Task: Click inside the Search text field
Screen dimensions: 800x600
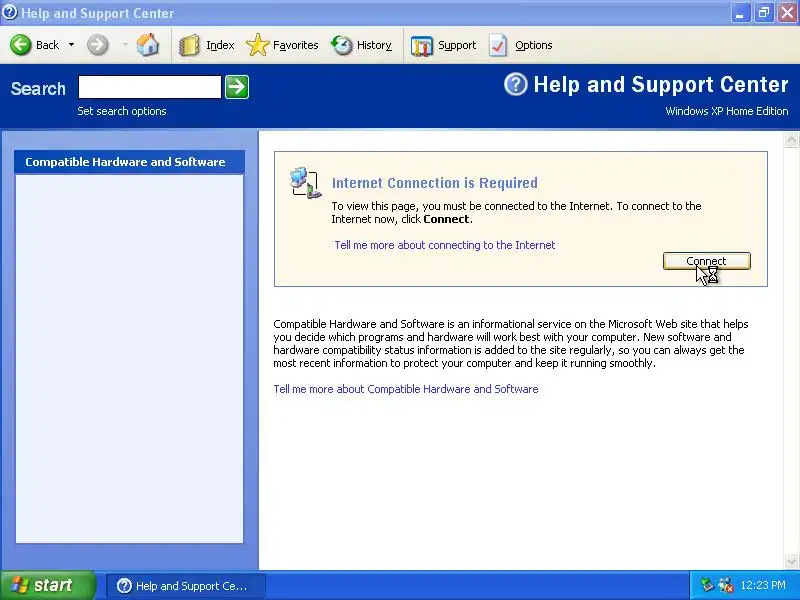Action: click(149, 87)
